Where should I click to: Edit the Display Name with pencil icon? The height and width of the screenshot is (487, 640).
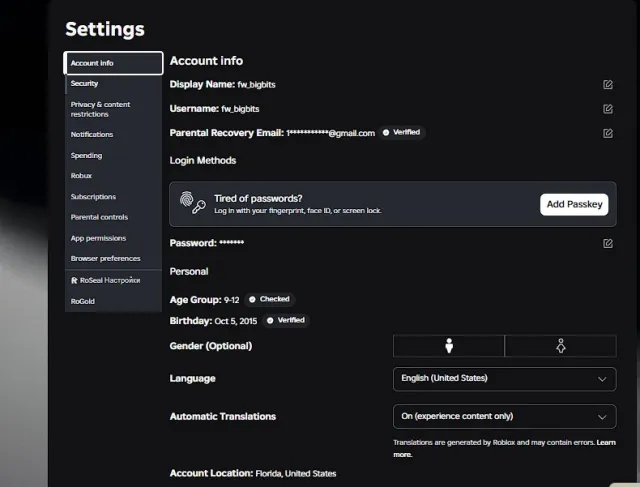click(608, 85)
